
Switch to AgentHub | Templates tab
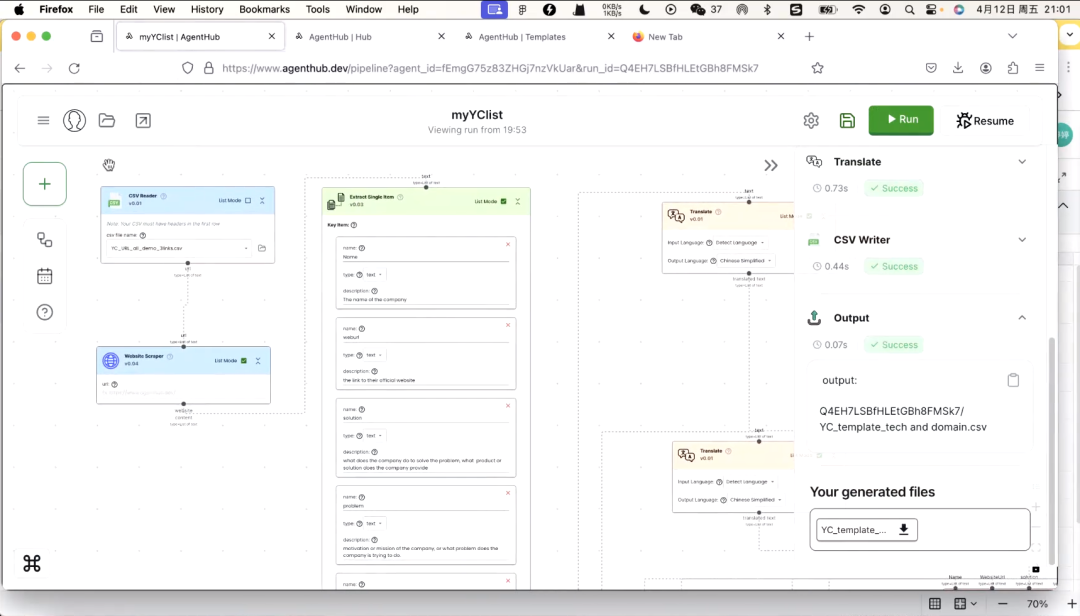(539, 37)
